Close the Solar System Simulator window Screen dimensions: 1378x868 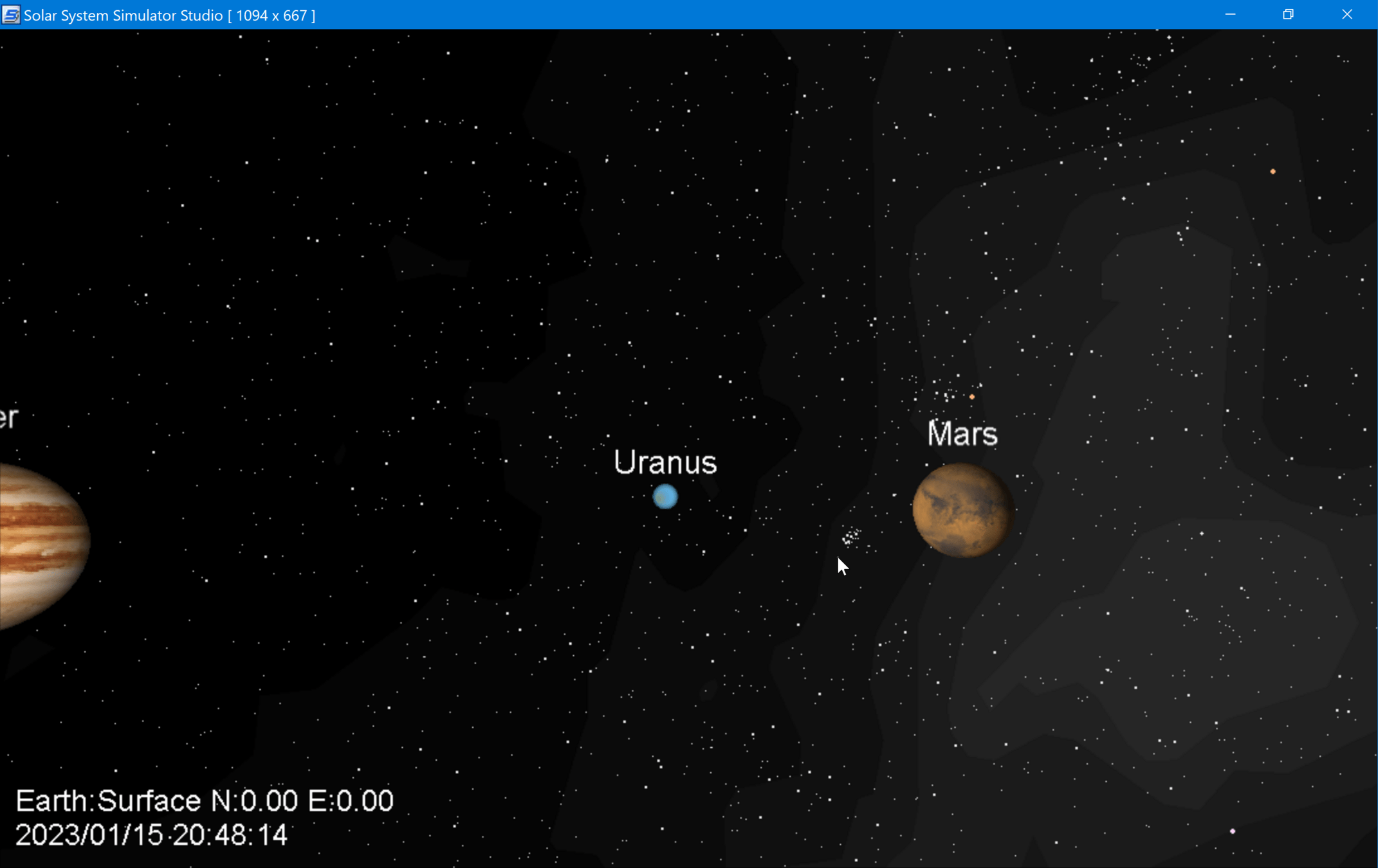[x=1347, y=15]
